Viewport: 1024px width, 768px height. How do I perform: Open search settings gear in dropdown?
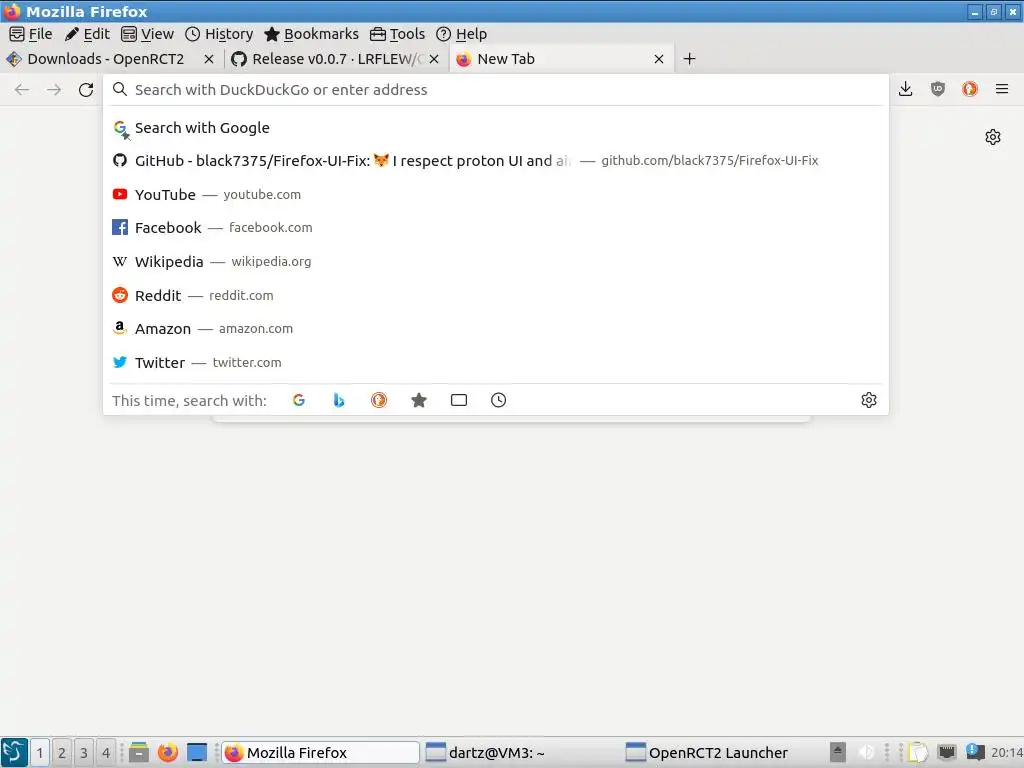tap(869, 400)
